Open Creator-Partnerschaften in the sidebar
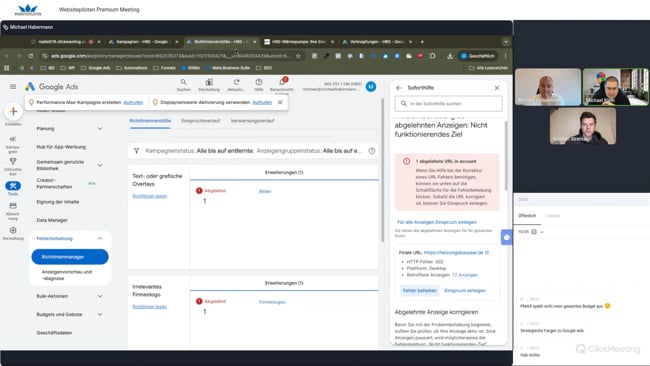Viewport: 650px width, 366px height. (x=54, y=184)
